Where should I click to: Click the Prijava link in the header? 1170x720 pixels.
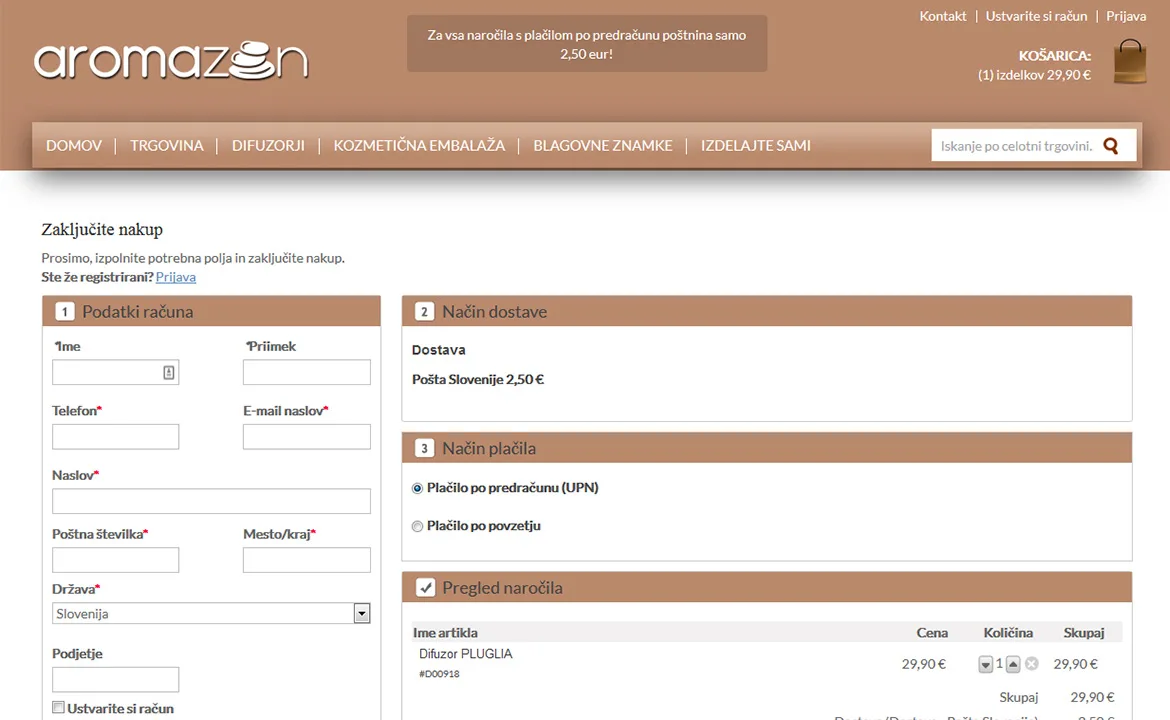[x=1126, y=16]
